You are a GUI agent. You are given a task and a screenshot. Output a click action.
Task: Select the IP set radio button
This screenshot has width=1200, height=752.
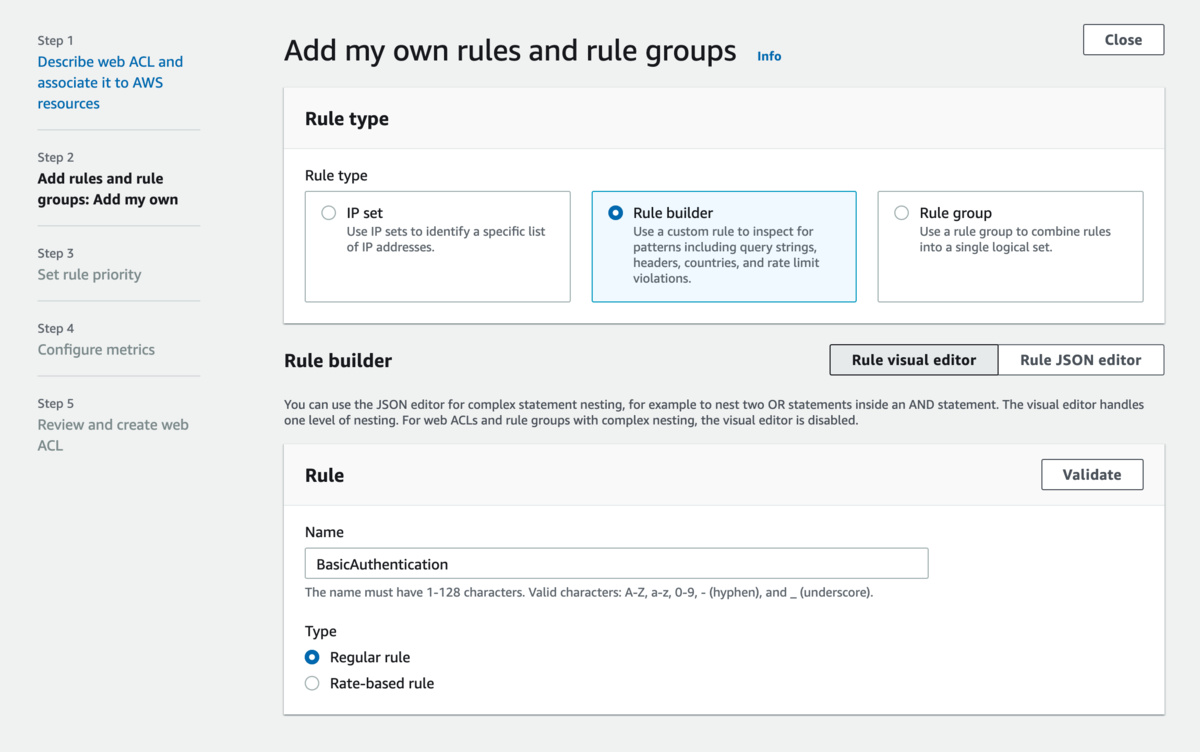pos(329,213)
